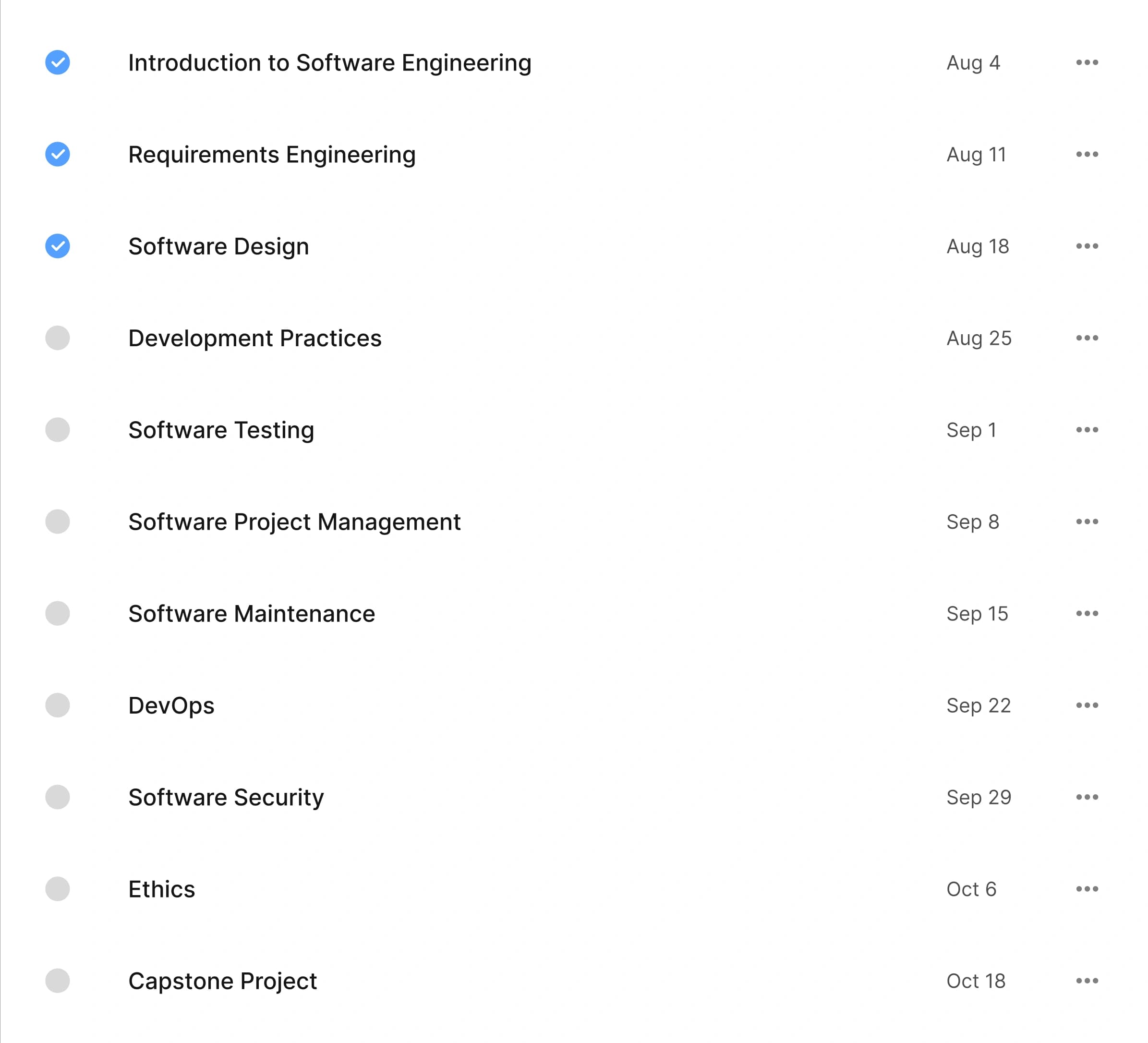This screenshot has width=1148, height=1043.
Task: Show more options for DevOps
Action: click(1087, 705)
